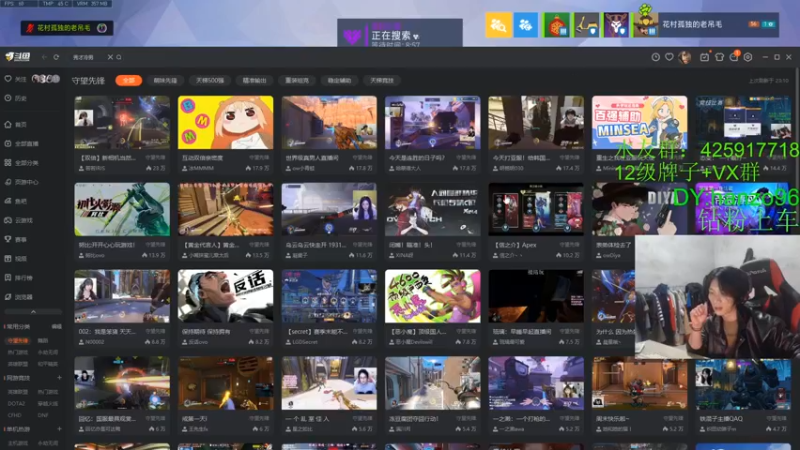Clear the search box with the X
Image resolution: width=800 pixels, height=450 pixels.
click(110, 57)
